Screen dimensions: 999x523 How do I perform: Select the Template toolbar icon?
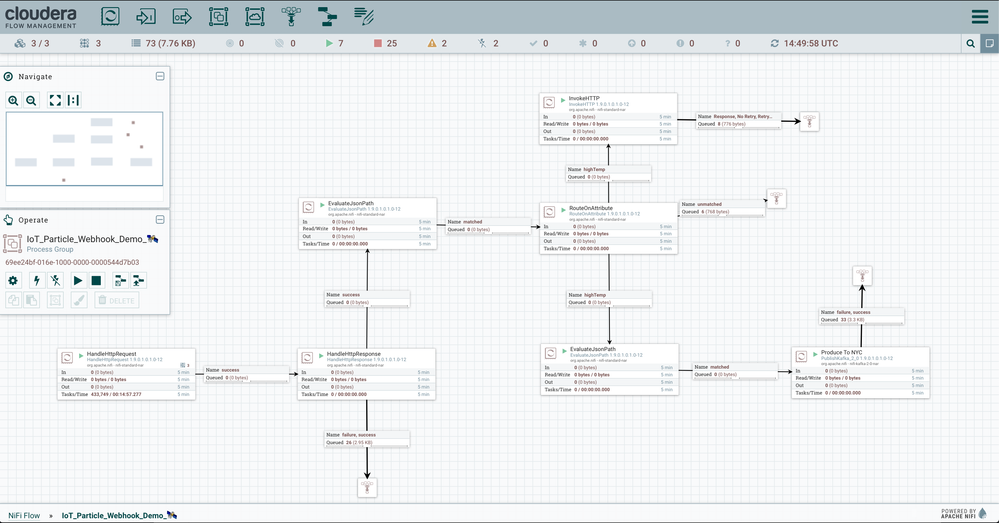point(327,16)
